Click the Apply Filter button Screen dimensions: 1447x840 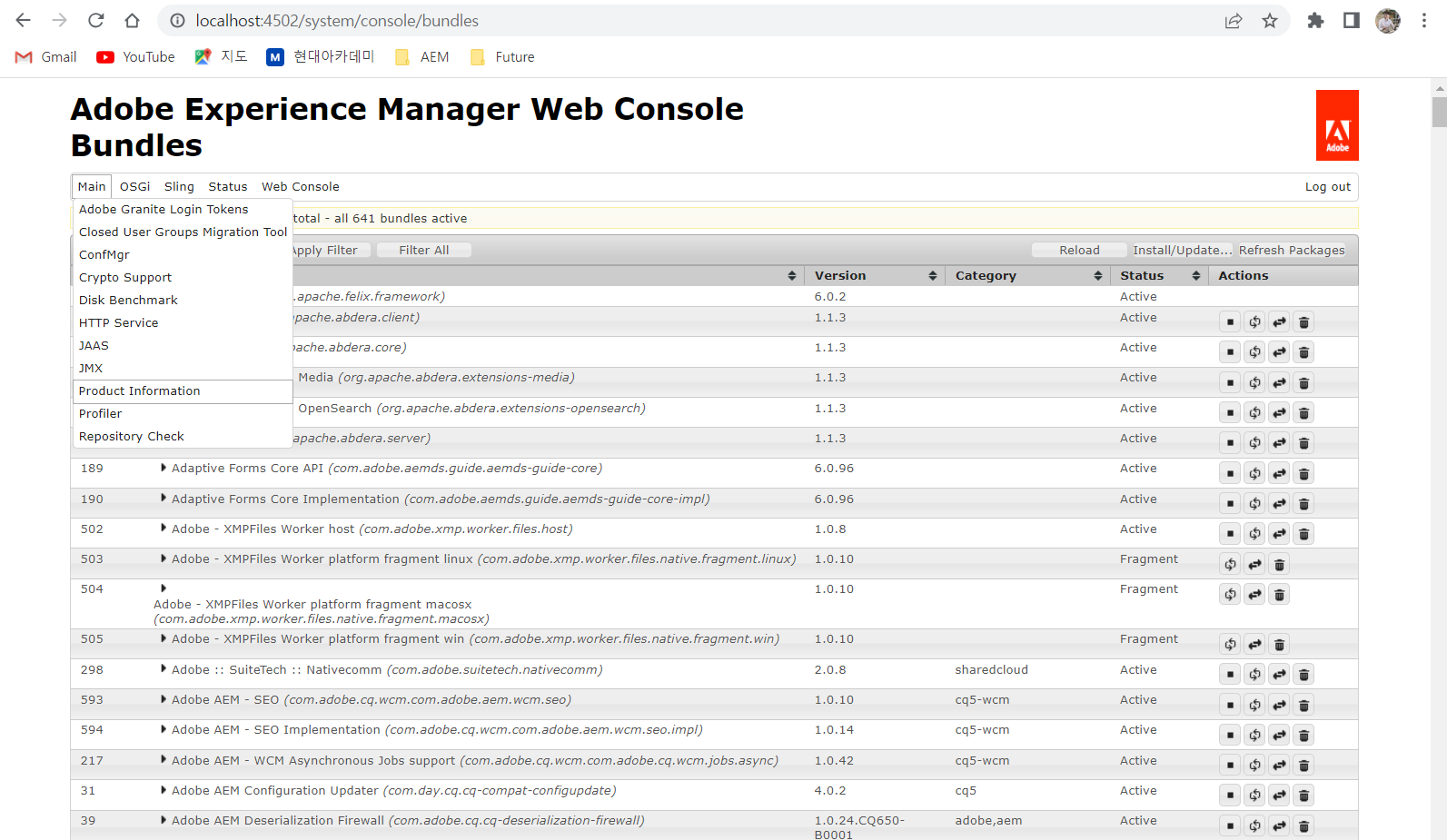point(330,250)
